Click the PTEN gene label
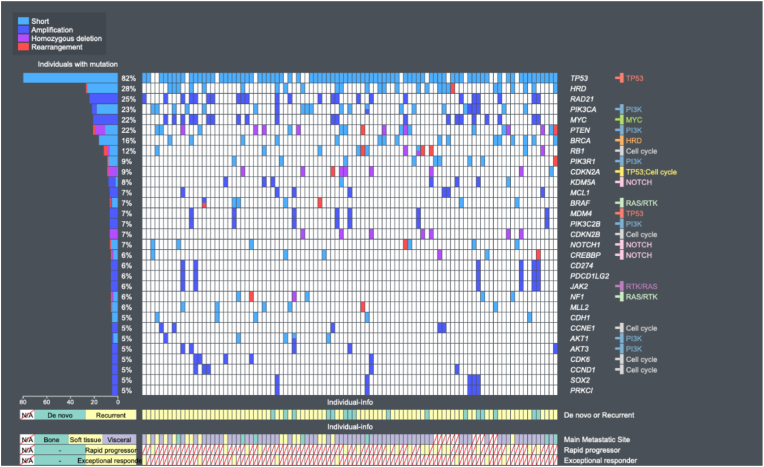Viewport: 764px width, 467px height. pyautogui.click(x=580, y=130)
